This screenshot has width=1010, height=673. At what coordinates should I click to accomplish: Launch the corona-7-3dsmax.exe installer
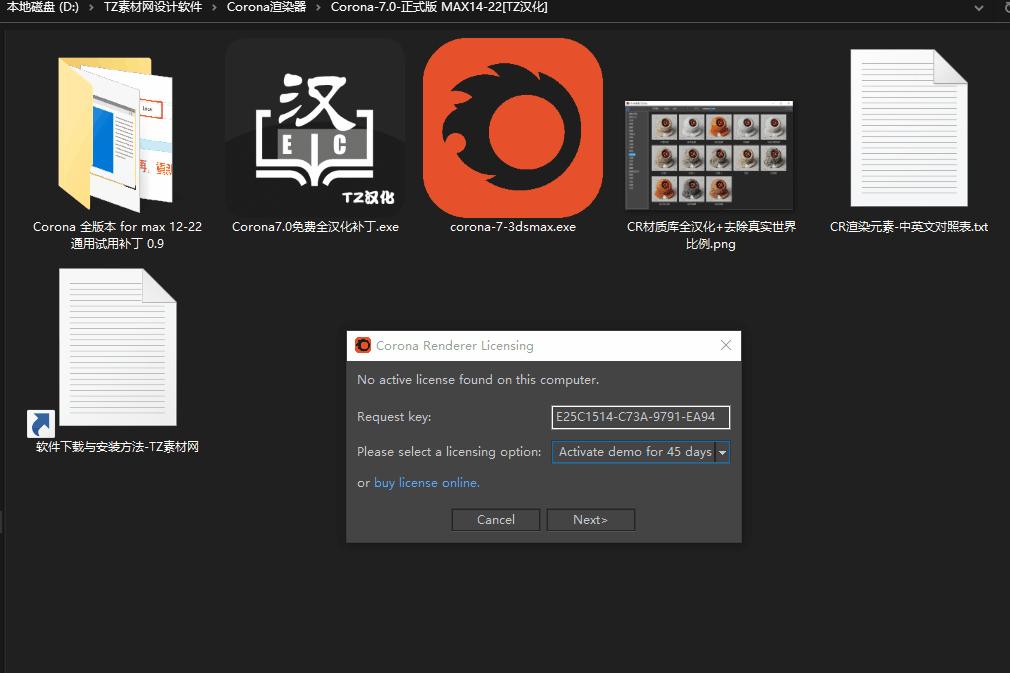[x=512, y=130]
